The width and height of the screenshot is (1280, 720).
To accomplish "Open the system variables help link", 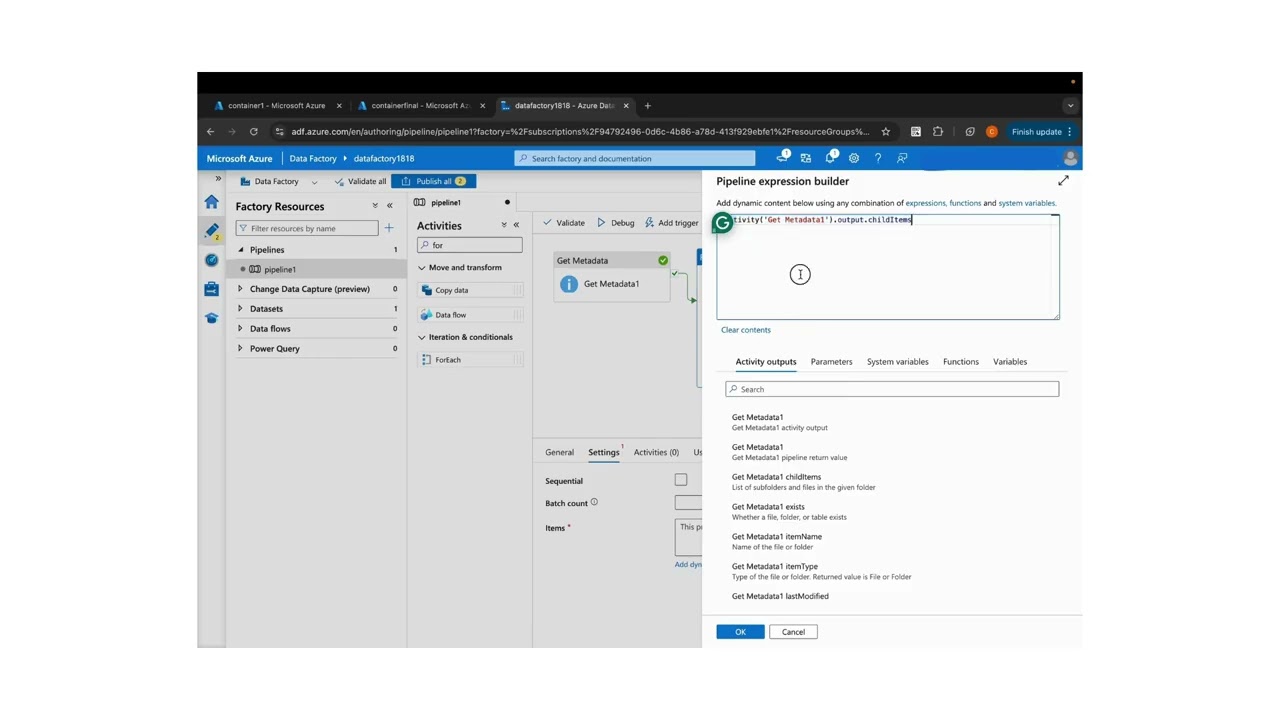I will click(1026, 203).
